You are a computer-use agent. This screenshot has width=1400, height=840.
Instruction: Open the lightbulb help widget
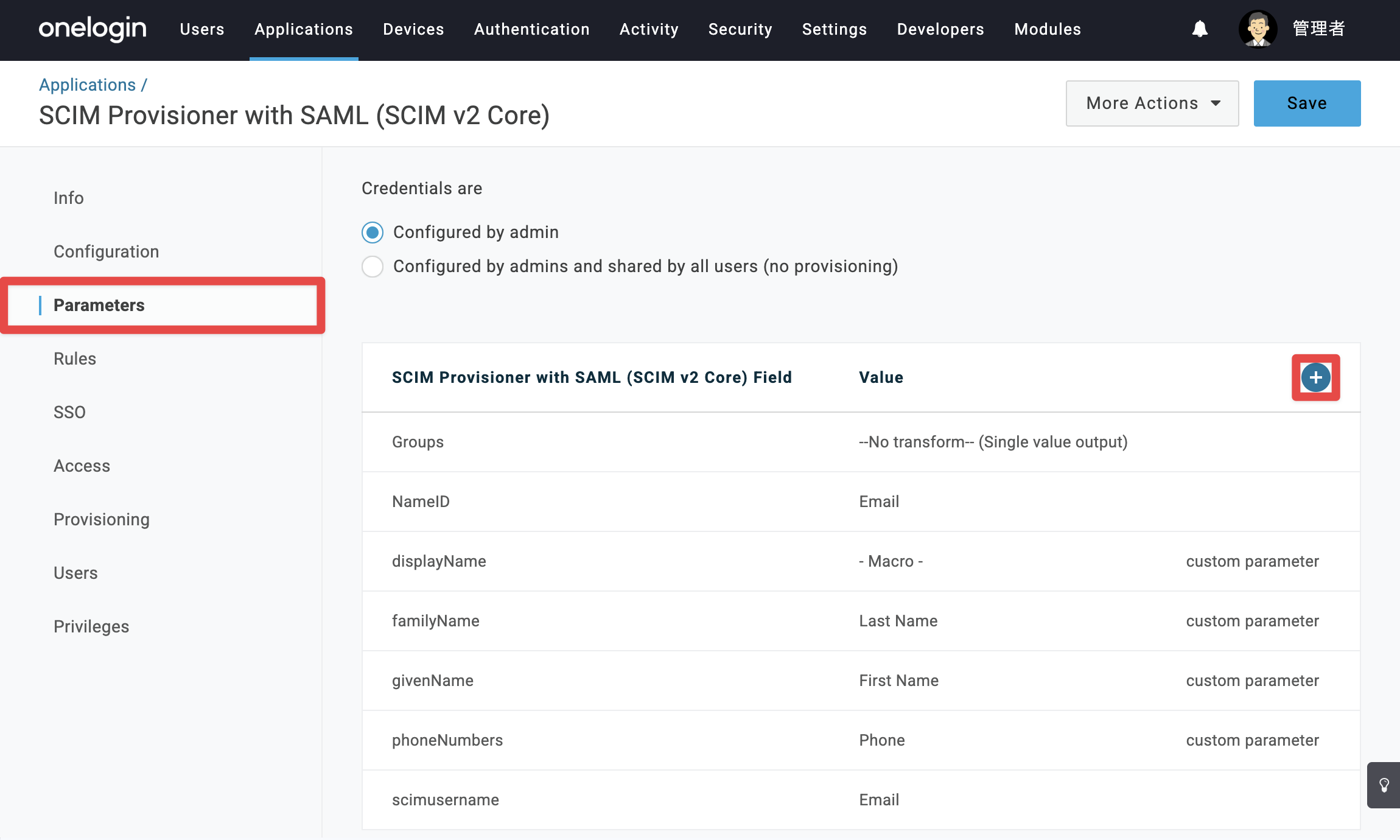coord(1384,785)
